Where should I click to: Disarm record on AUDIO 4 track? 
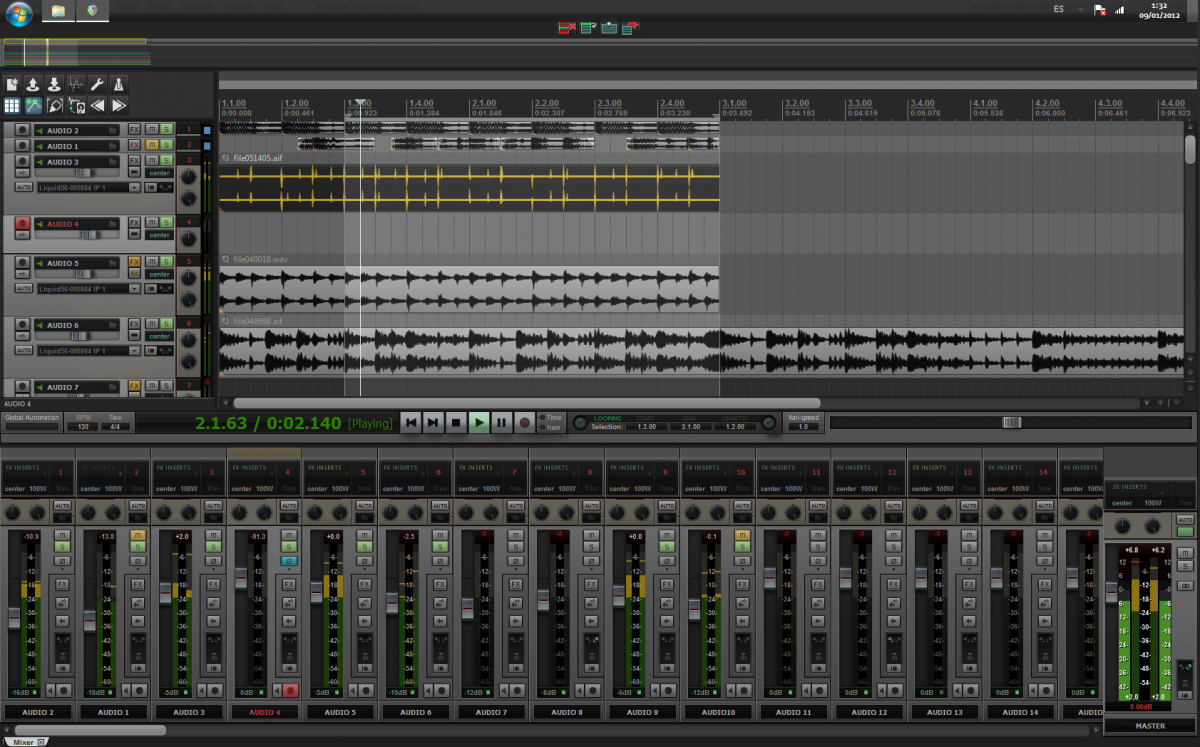coord(22,224)
